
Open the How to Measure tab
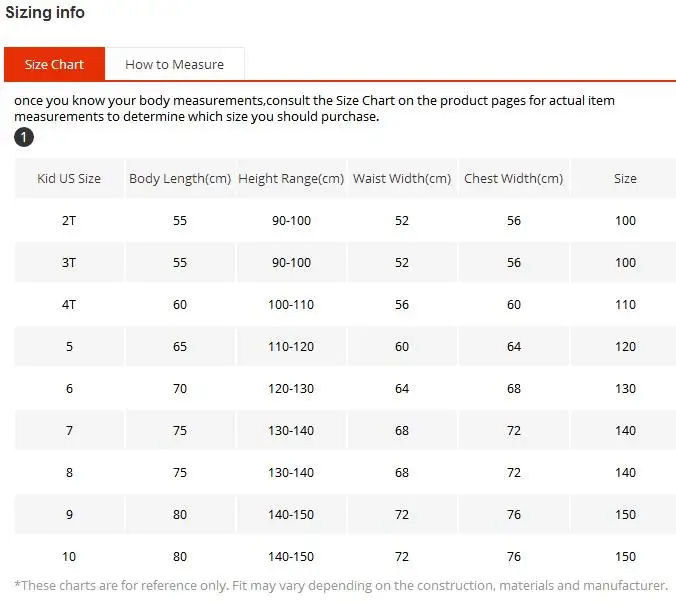coord(174,64)
